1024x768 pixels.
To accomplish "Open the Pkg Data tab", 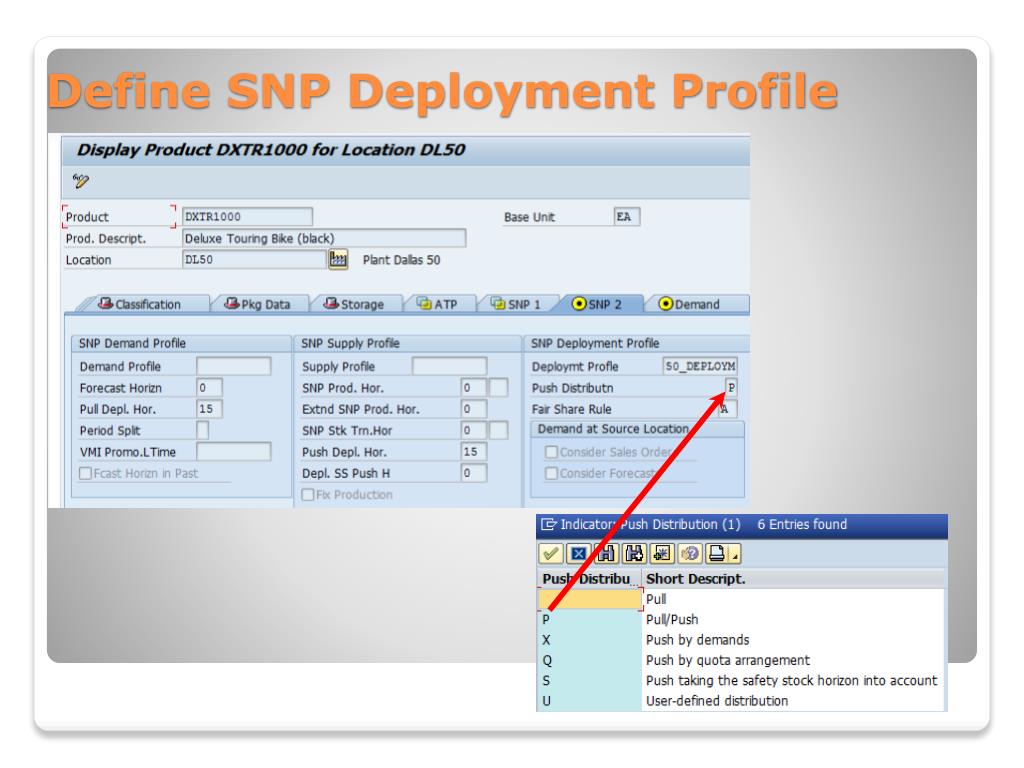I will tap(257, 304).
